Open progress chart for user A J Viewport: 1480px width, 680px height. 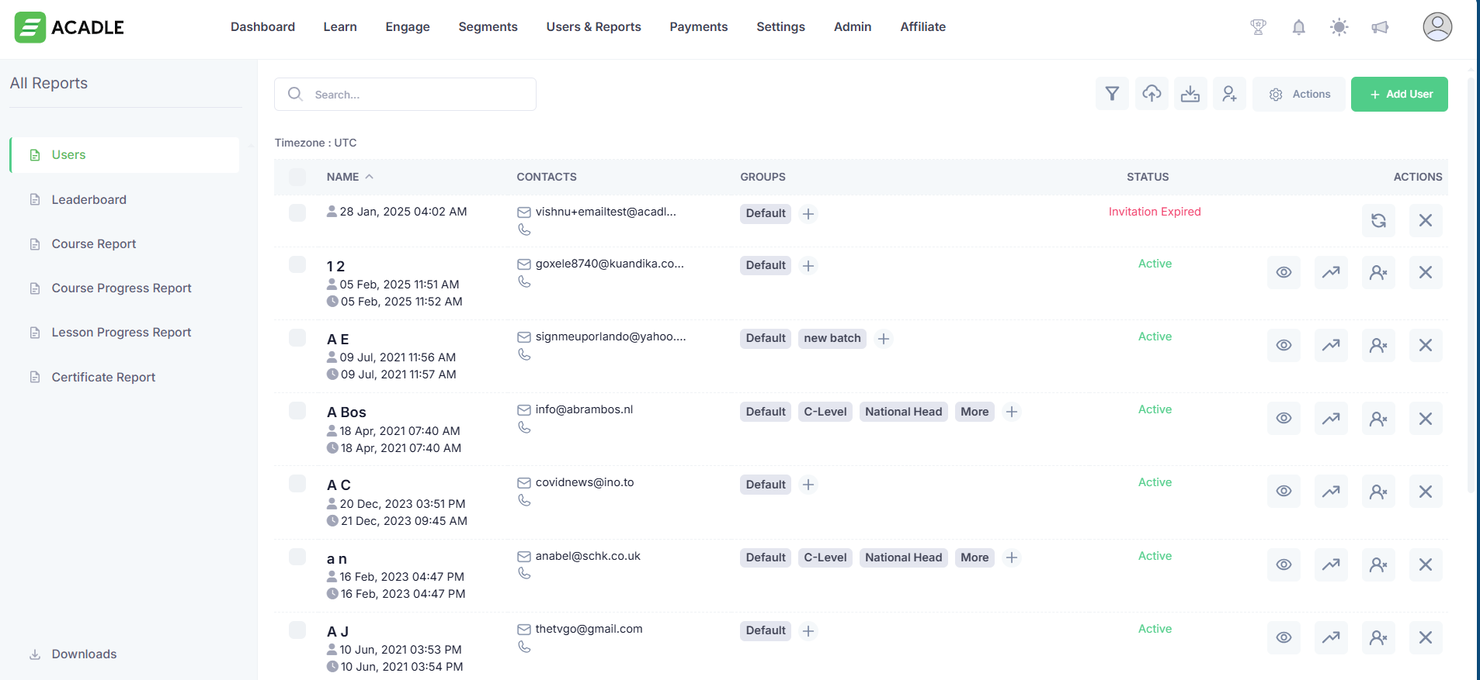pyautogui.click(x=1330, y=637)
